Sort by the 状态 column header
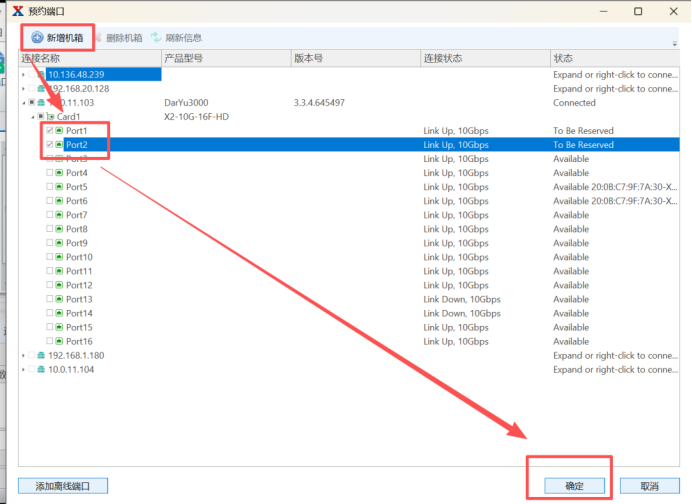The width and height of the screenshot is (692, 504). click(x=615, y=58)
